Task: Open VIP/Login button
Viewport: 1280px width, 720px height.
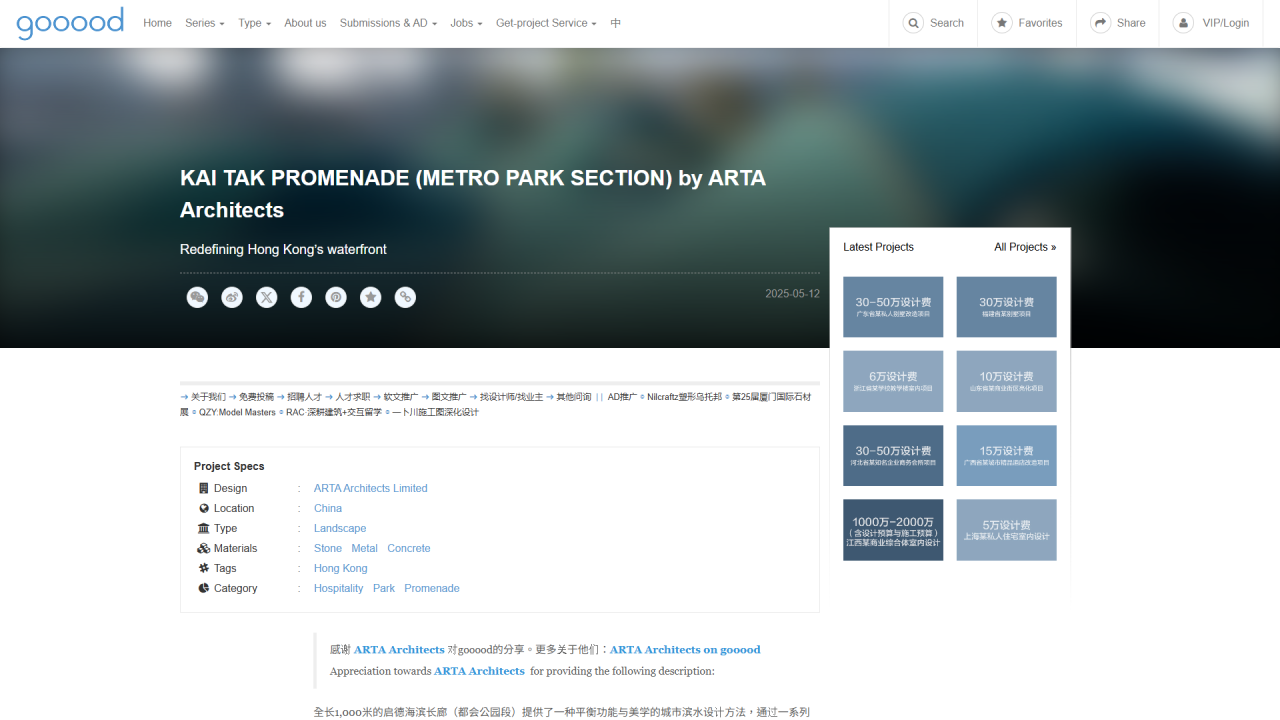Action: pos(1211,23)
